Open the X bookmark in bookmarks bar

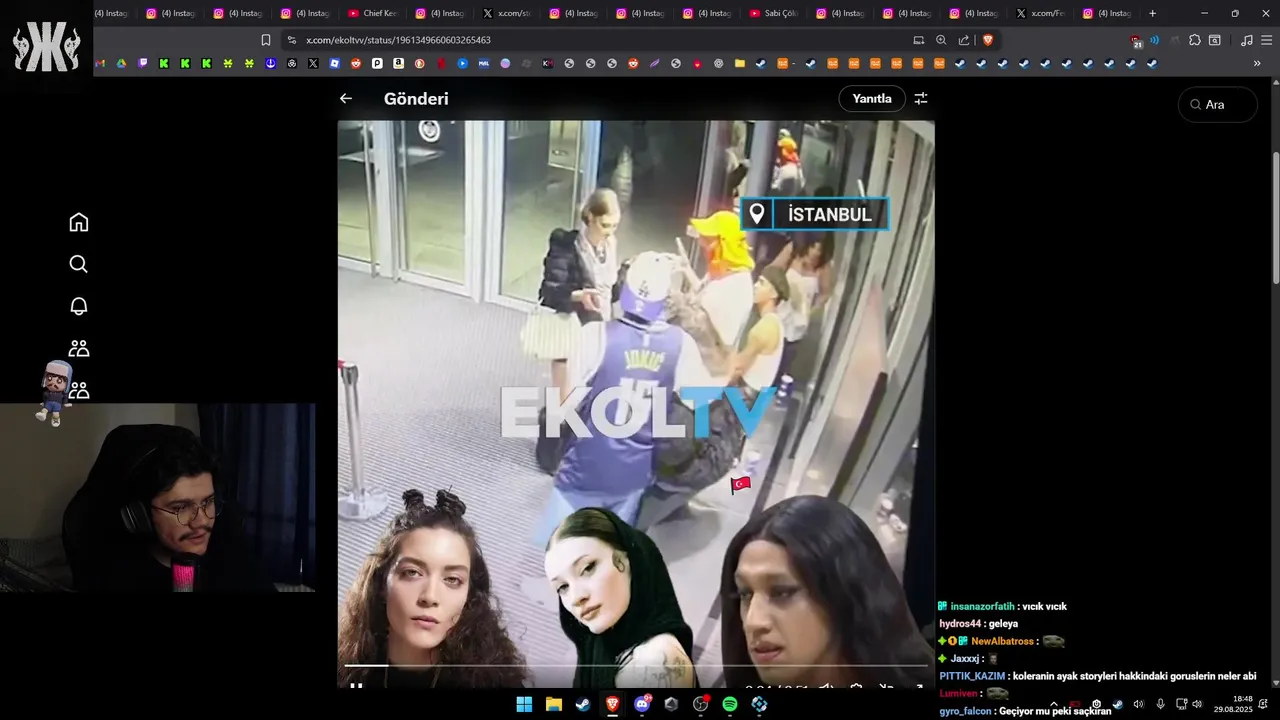[x=313, y=63]
